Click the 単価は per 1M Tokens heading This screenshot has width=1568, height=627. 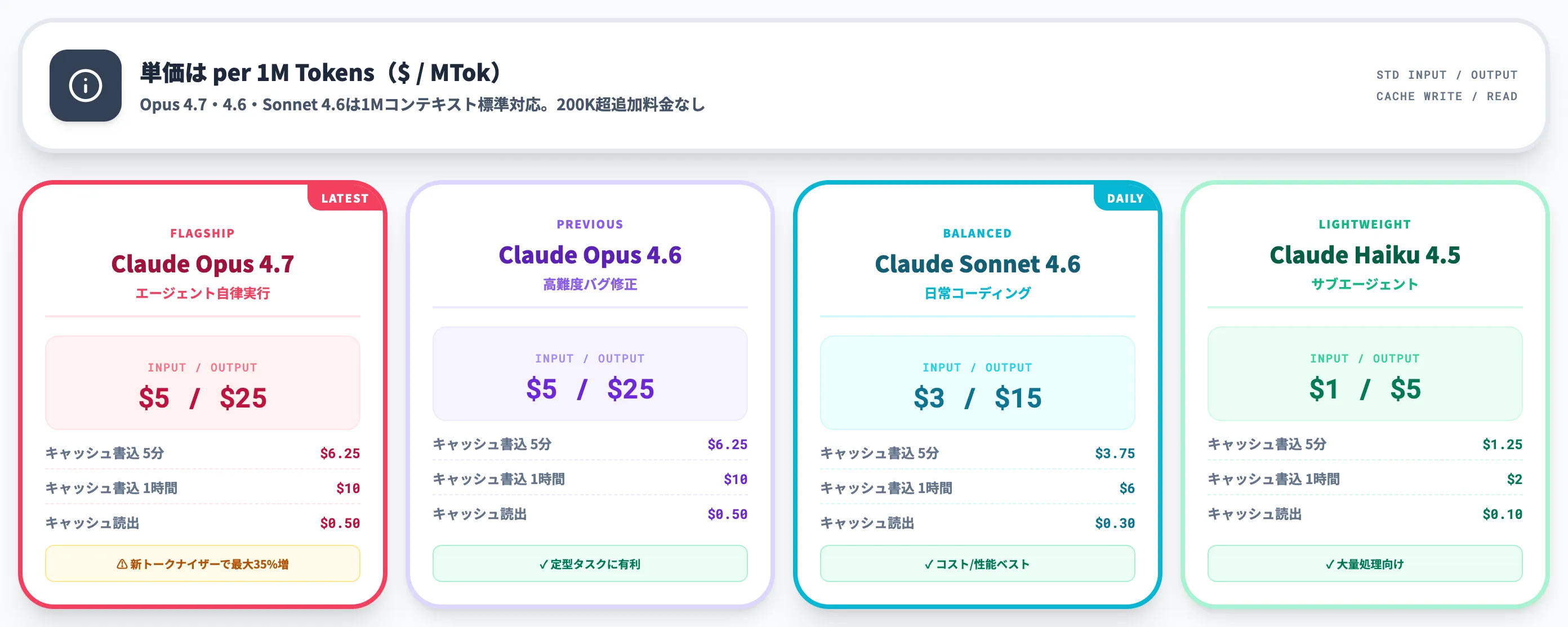[x=321, y=73]
